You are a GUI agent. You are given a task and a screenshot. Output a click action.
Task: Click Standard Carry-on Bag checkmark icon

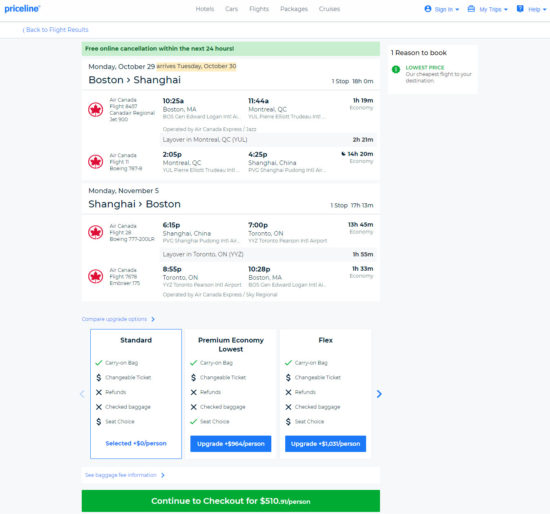[99, 363]
